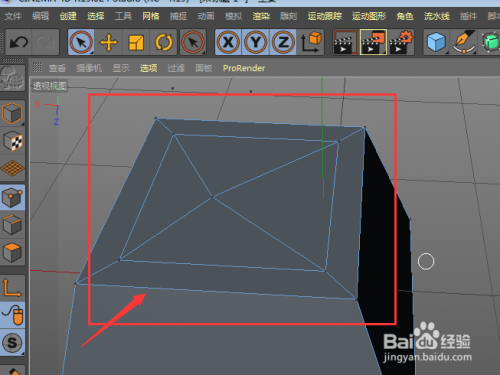The height and width of the screenshot is (375, 500).
Task: Switch to Points mode
Action: pyautogui.click(x=12, y=197)
